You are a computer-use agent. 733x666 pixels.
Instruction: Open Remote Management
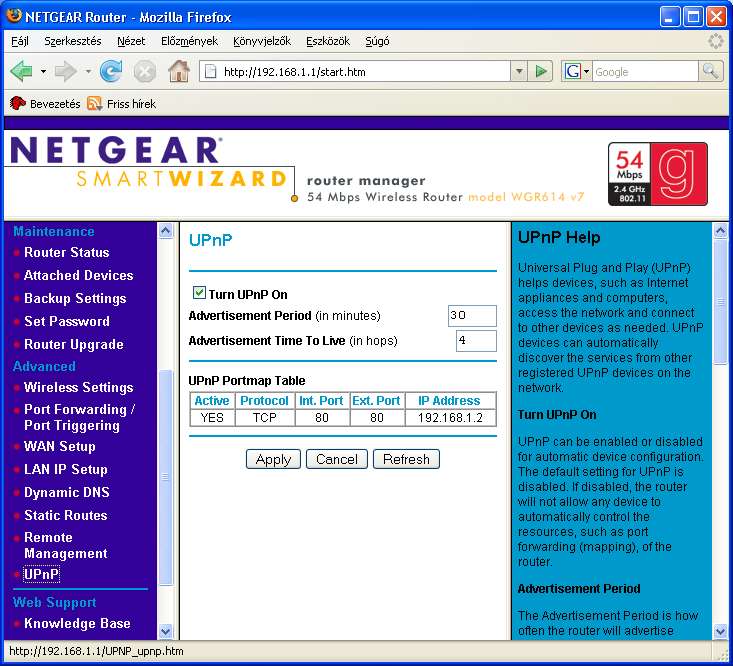(66, 545)
